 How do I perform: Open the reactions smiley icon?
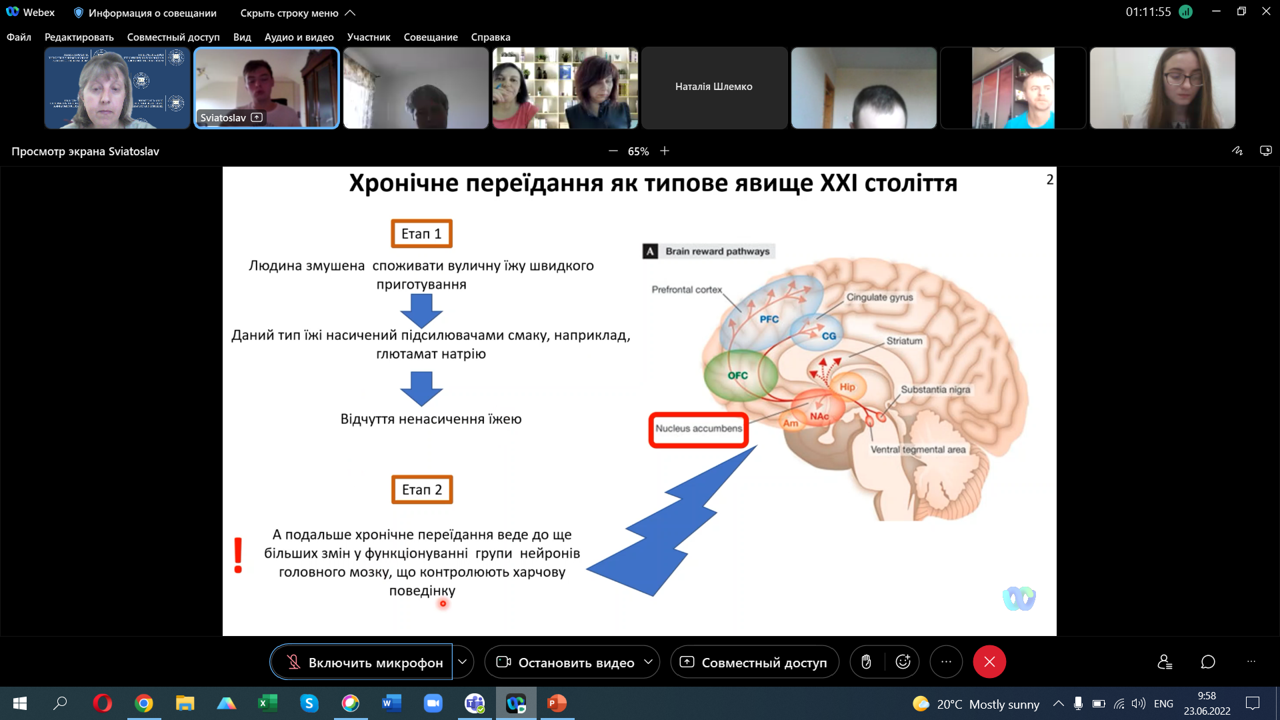point(903,662)
